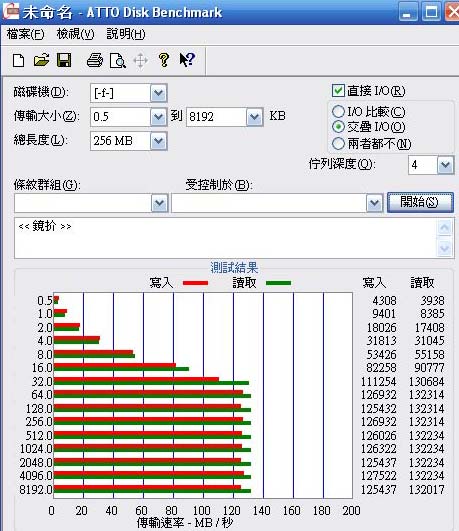Expand the 條紋群組(G) dropdown
Screen dimensions: 459x531
(159, 203)
